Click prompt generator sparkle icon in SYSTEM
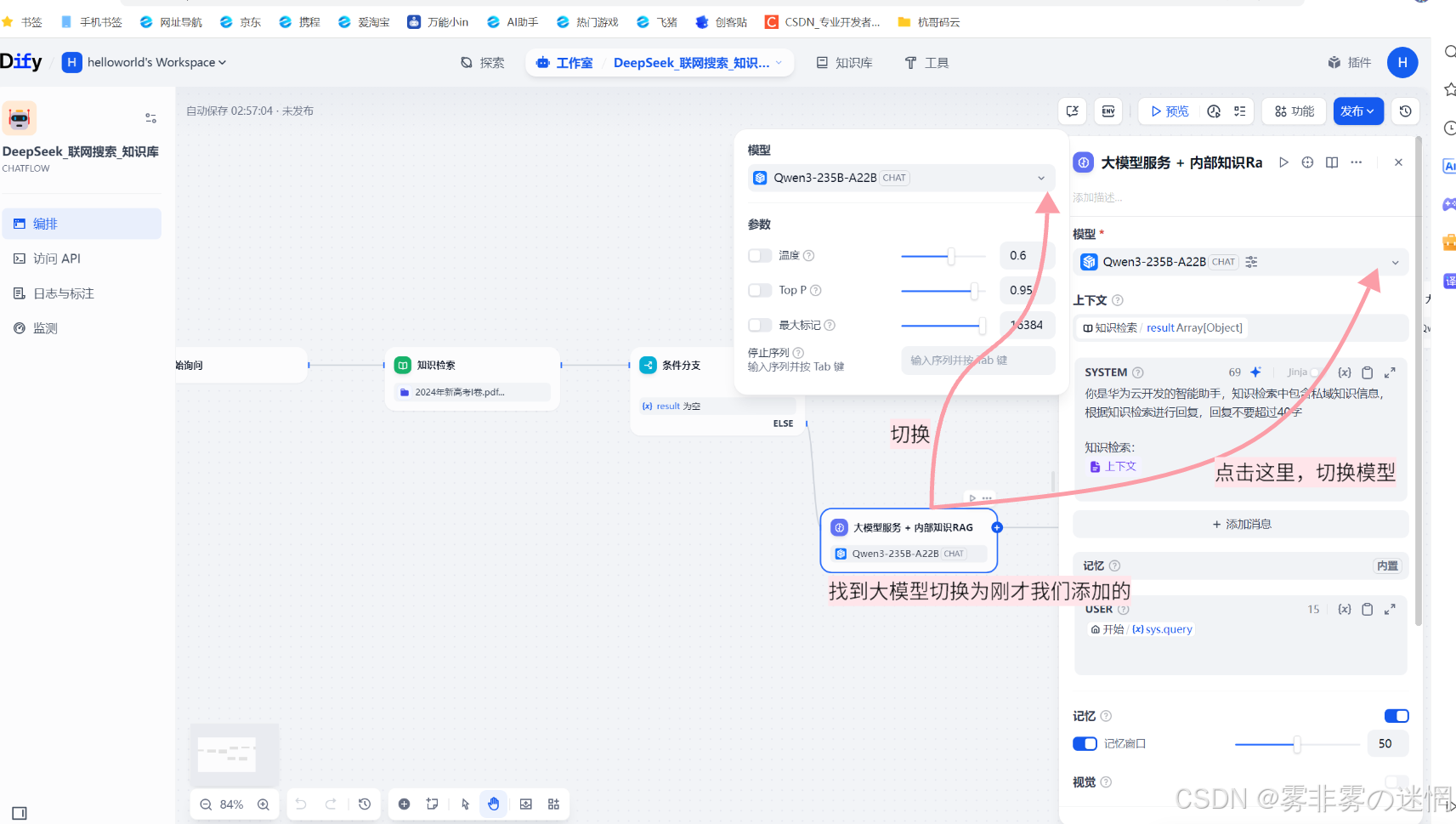 (1255, 372)
